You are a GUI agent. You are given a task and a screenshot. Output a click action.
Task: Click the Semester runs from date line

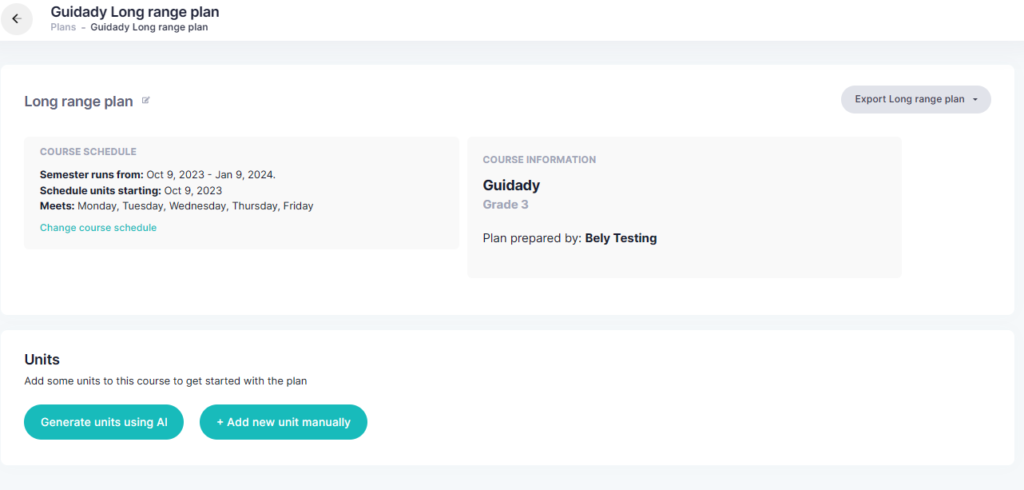(x=157, y=174)
